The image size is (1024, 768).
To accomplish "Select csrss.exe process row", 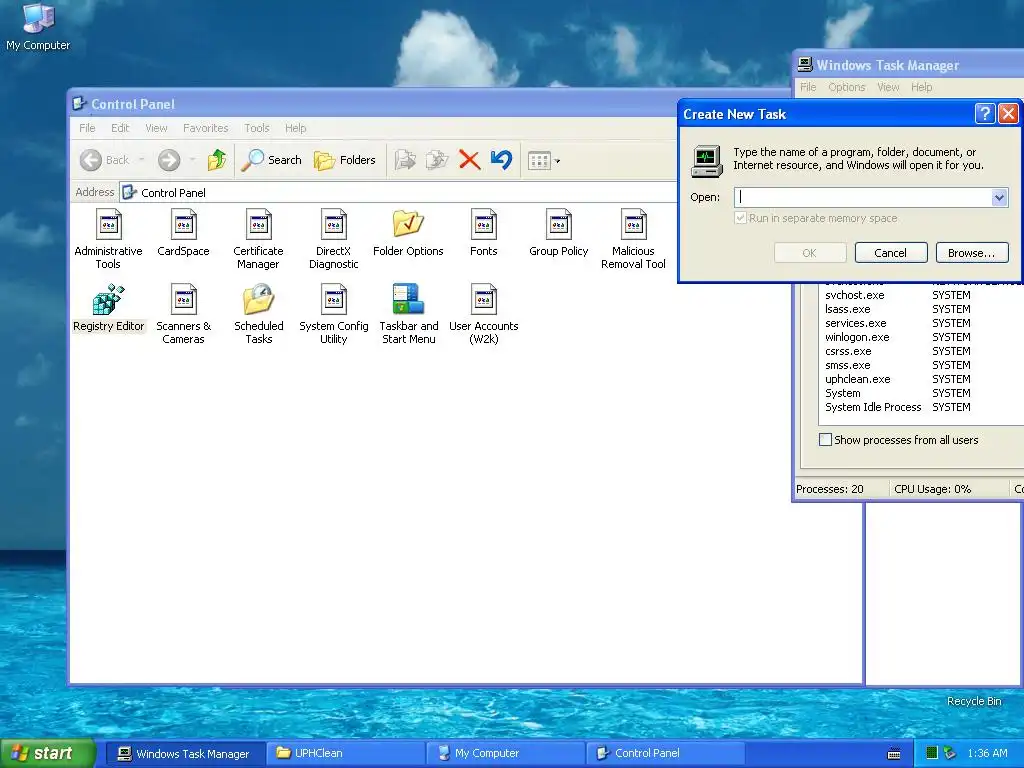I will click(x=848, y=351).
